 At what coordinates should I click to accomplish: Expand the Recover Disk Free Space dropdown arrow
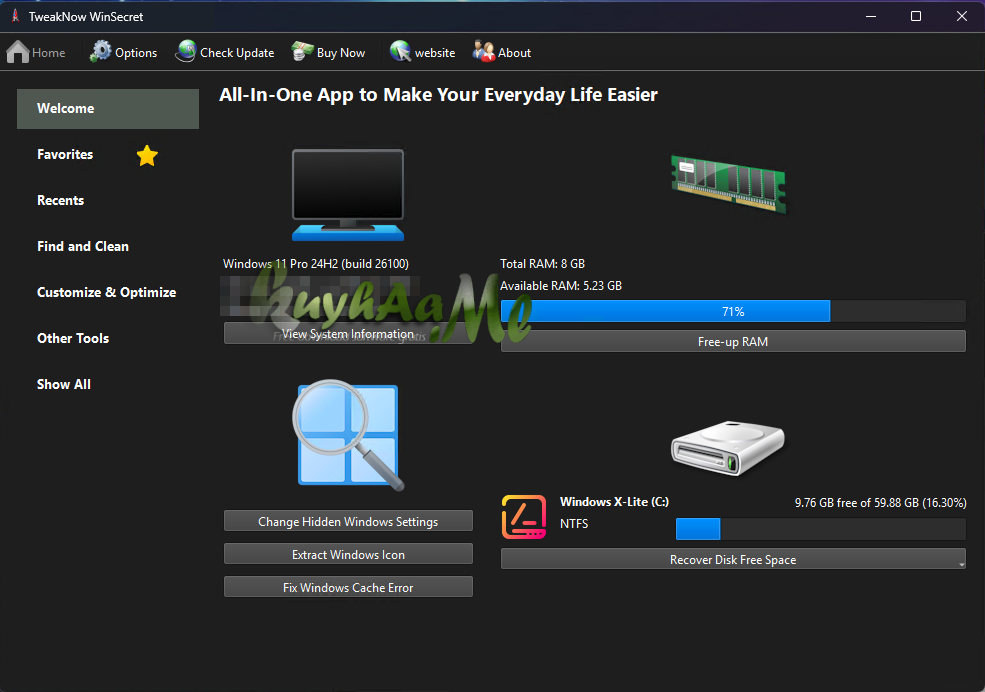pos(961,565)
